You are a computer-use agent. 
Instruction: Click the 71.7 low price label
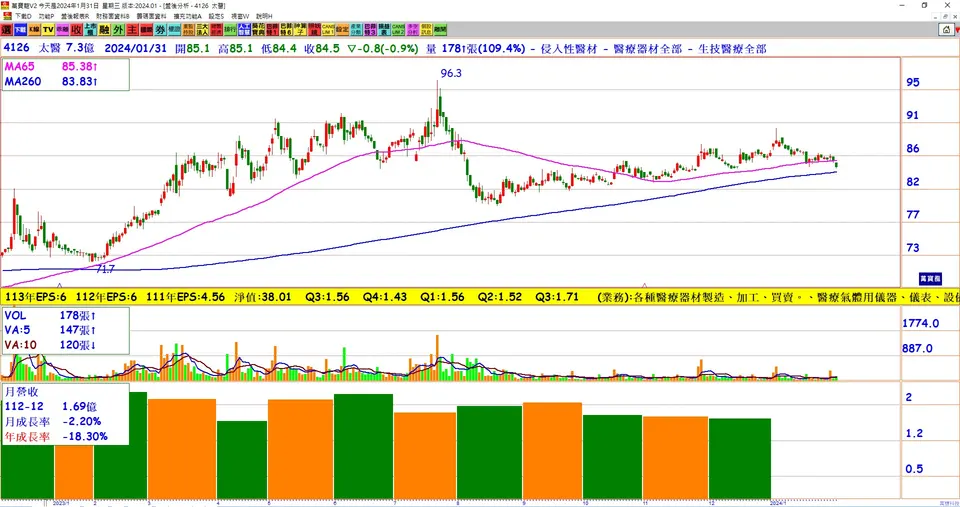pos(105,269)
